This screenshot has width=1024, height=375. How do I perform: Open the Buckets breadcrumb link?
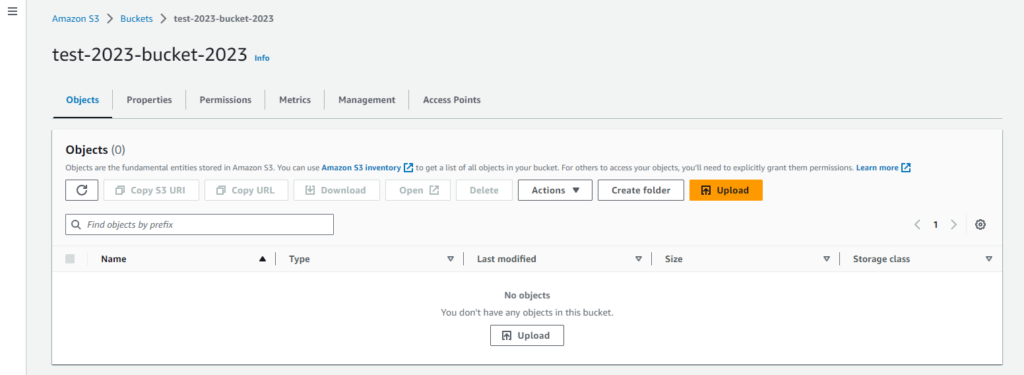136,19
